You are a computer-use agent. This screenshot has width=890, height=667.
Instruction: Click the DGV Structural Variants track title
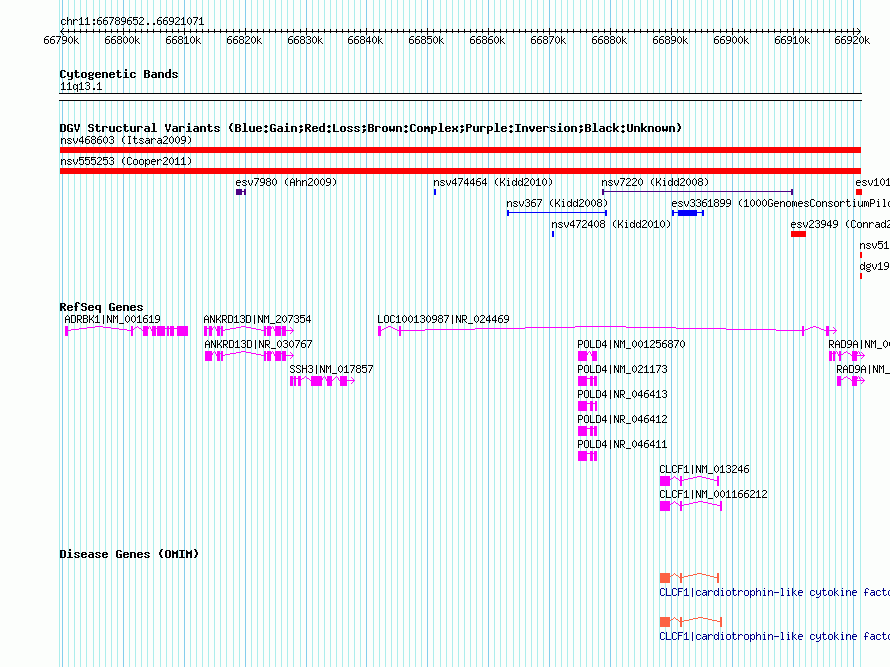pos(371,128)
